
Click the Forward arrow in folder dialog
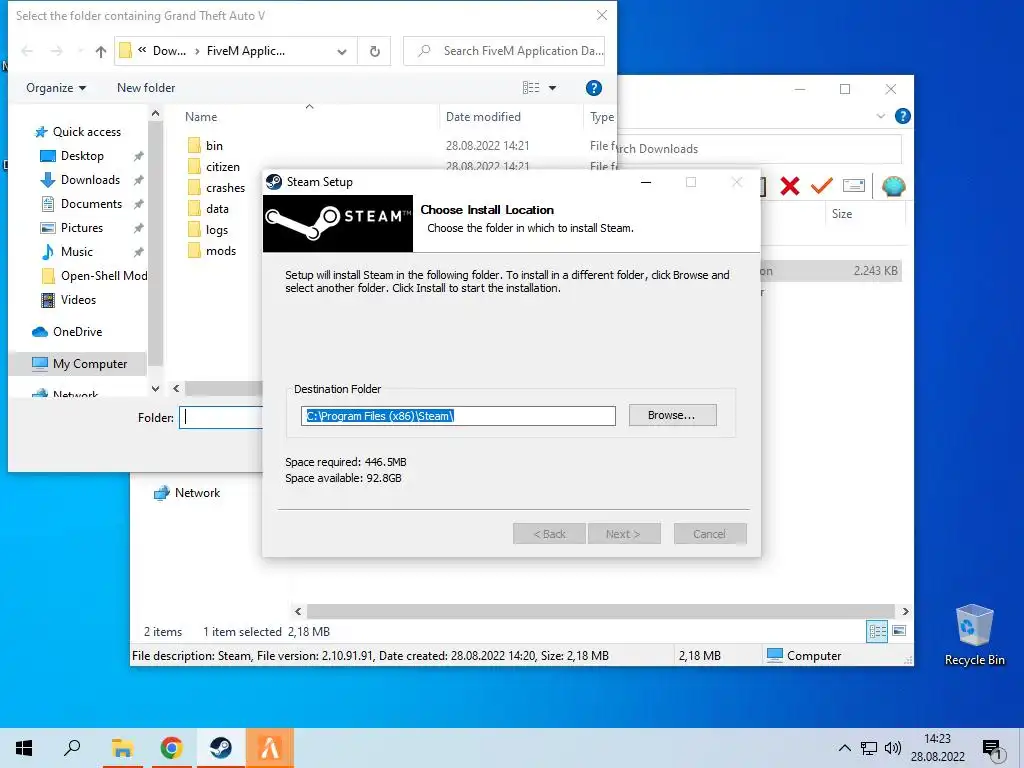point(57,52)
